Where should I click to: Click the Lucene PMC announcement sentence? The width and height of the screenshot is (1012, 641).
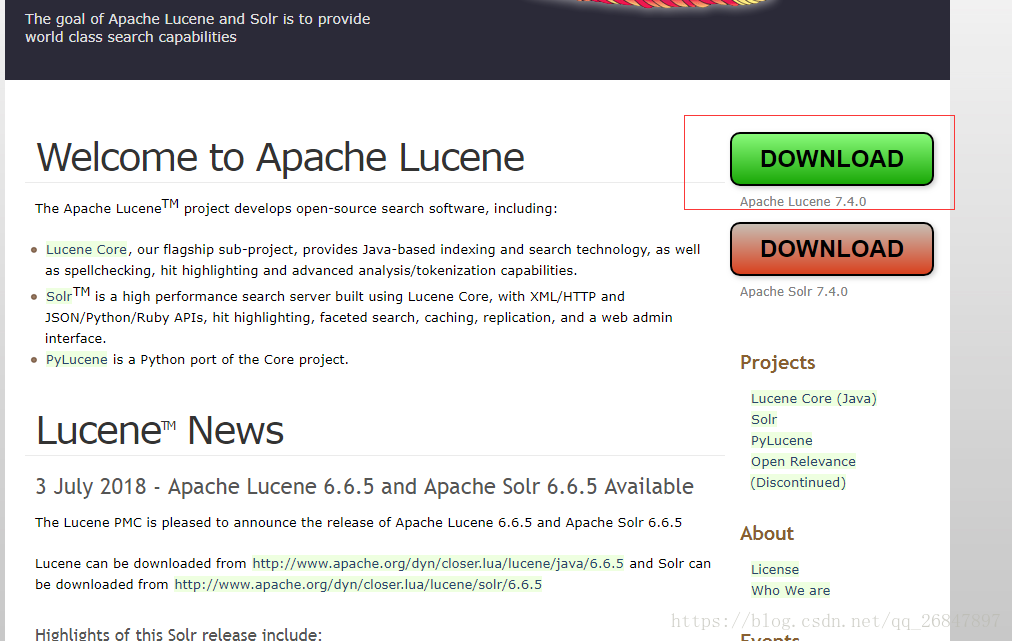tap(358, 522)
